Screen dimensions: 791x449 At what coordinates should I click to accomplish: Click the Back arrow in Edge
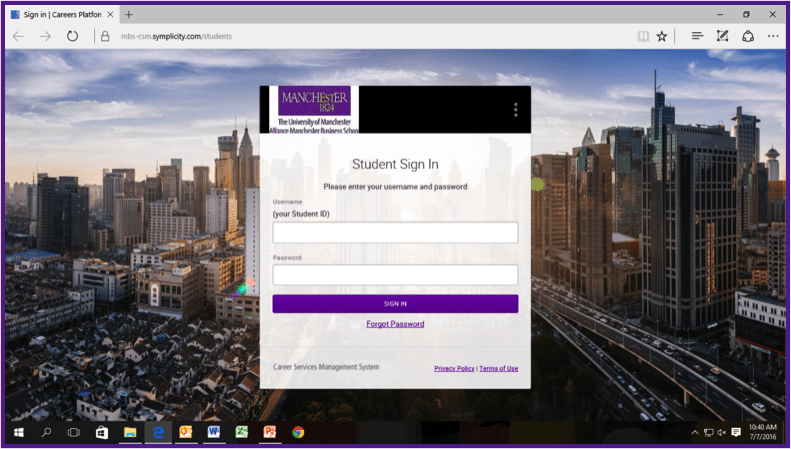18,36
